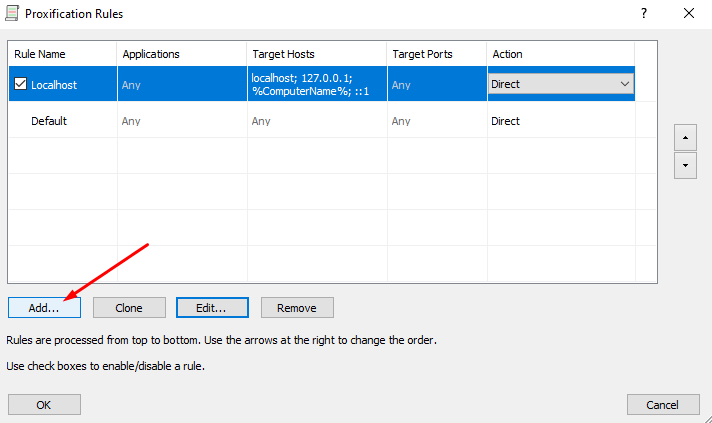Confirm with the OK button
The width and height of the screenshot is (712, 423).
click(x=44, y=404)
